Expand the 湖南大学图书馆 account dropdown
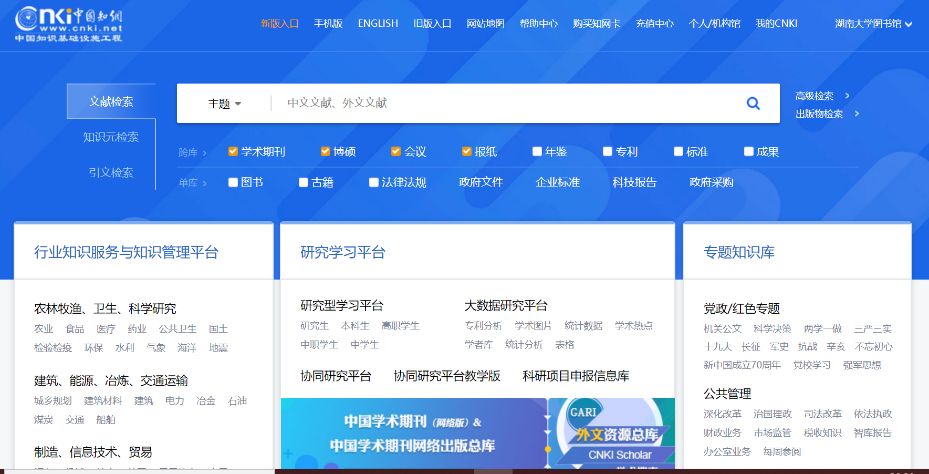Viewport: 929px width, 474px height. pyautogui.click(x=873, y=24)
